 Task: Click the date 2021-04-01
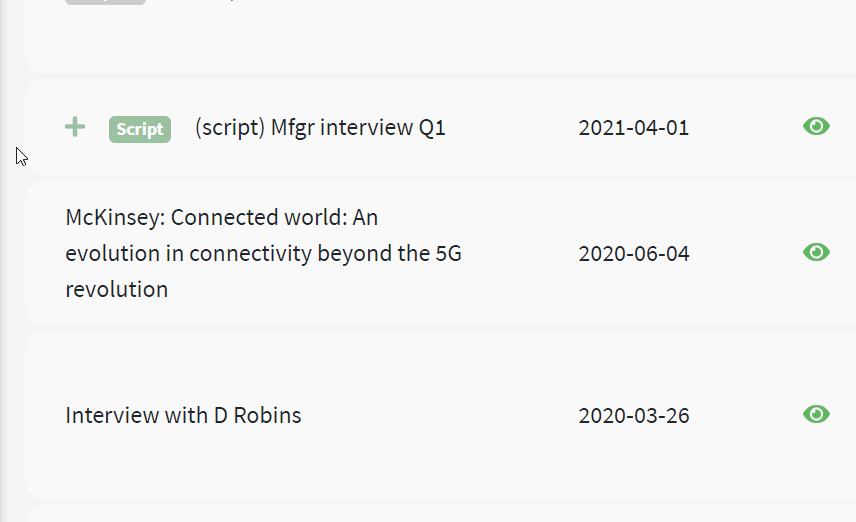[633, 128]
